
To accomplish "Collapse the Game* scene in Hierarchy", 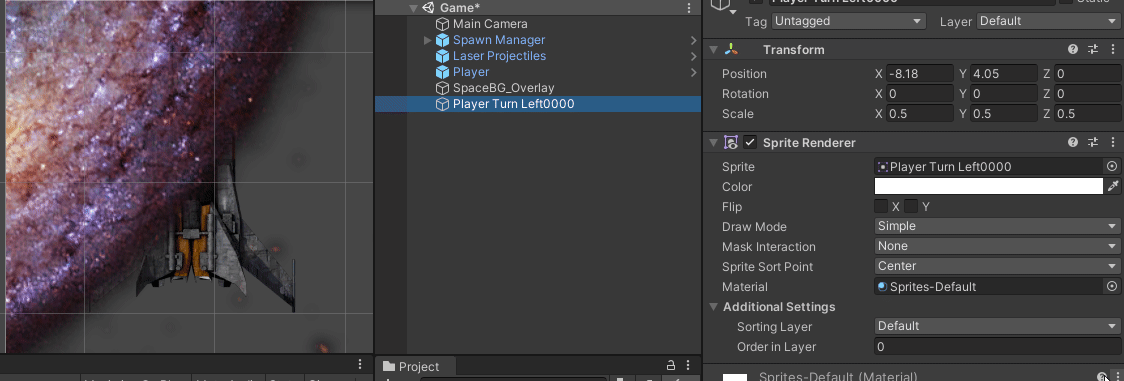I will tap(414, 8).
